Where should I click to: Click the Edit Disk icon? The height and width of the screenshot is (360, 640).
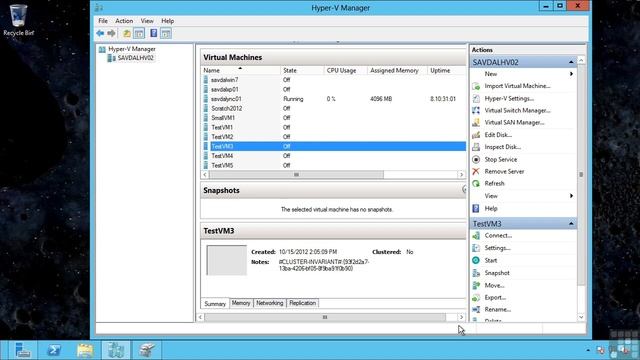[x=476, y=135]
